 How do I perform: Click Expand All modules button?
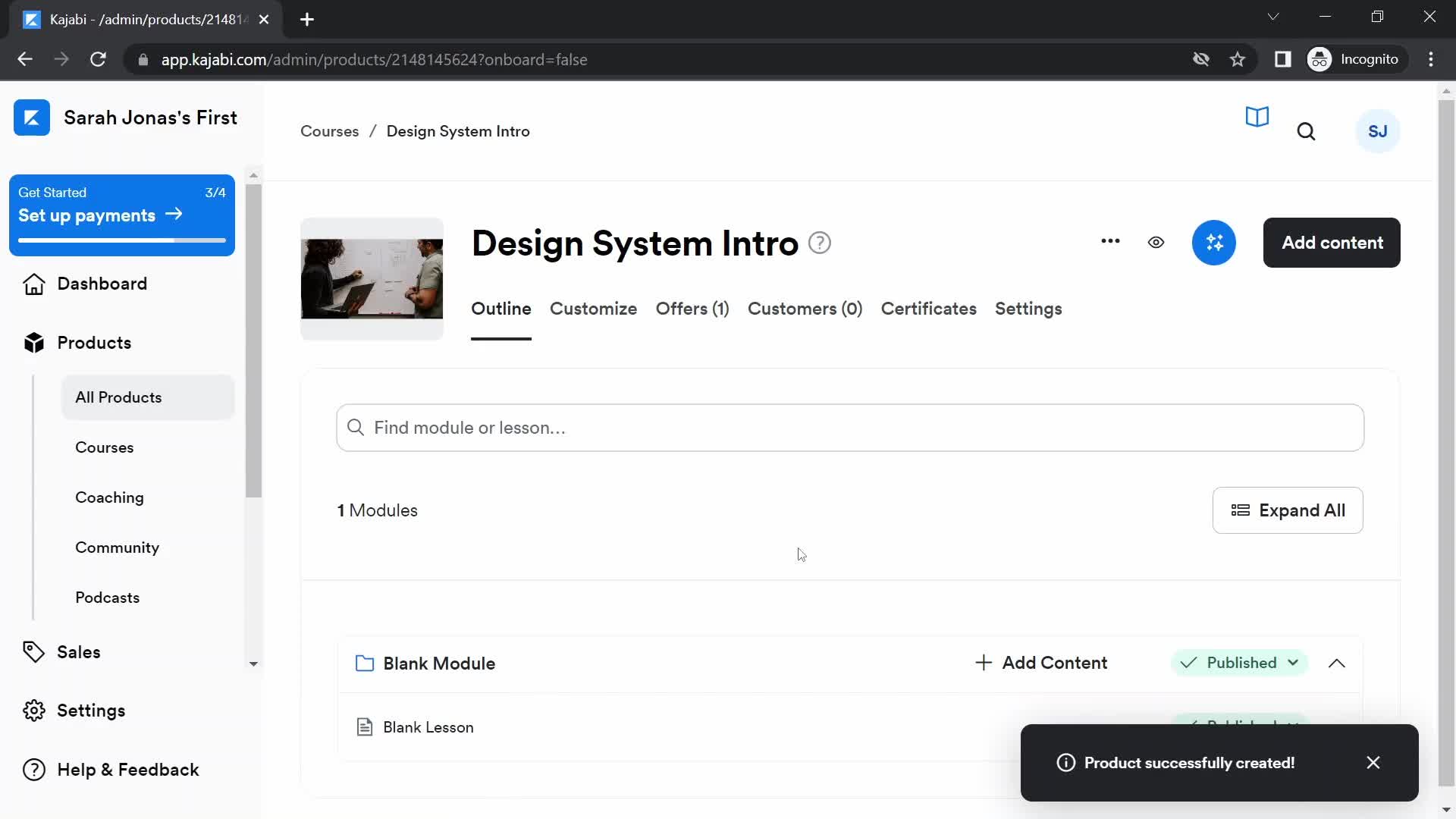(x=1288, y=510)
